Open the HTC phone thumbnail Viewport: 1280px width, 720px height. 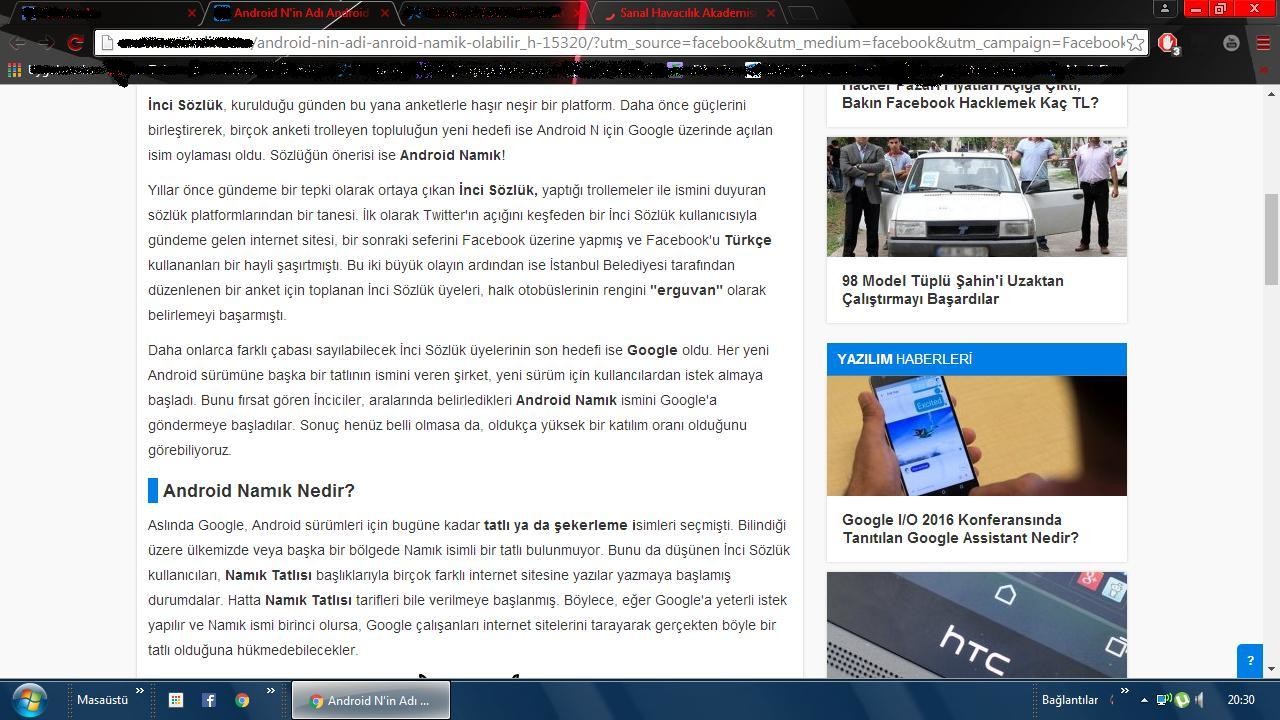coord(977,625)
